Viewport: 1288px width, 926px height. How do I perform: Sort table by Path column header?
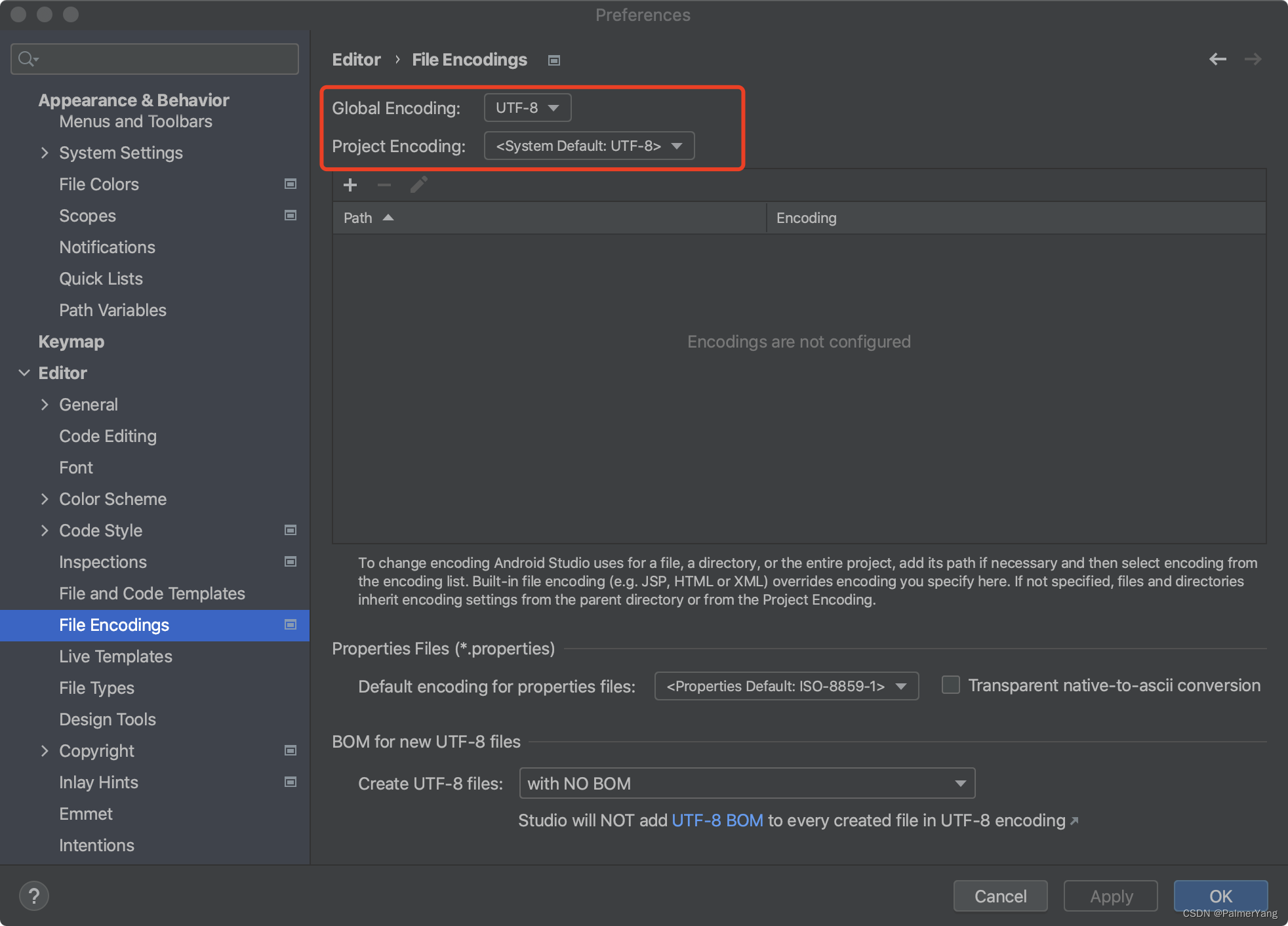point(358,218)
